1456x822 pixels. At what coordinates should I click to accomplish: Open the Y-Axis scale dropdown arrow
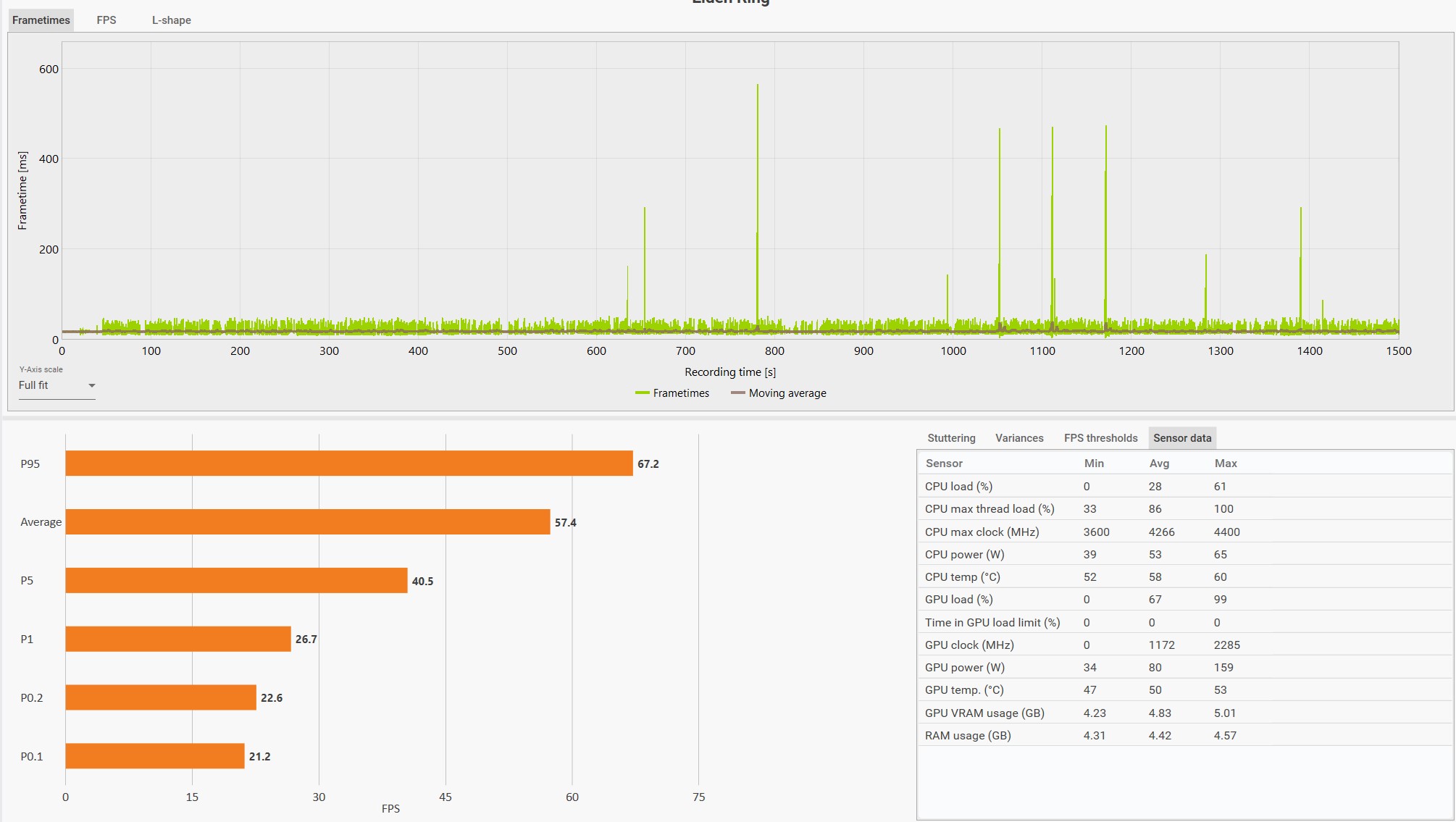(92, 386)
